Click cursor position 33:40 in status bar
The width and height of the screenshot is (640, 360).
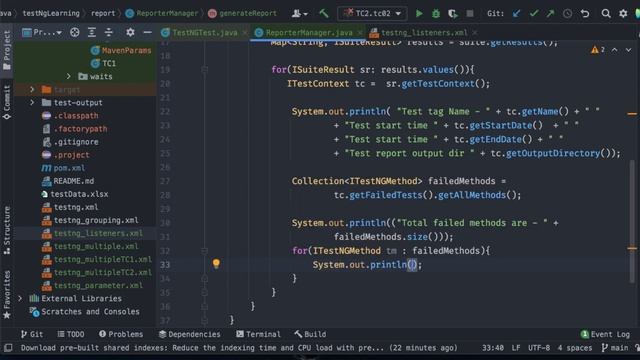(493, 348)
